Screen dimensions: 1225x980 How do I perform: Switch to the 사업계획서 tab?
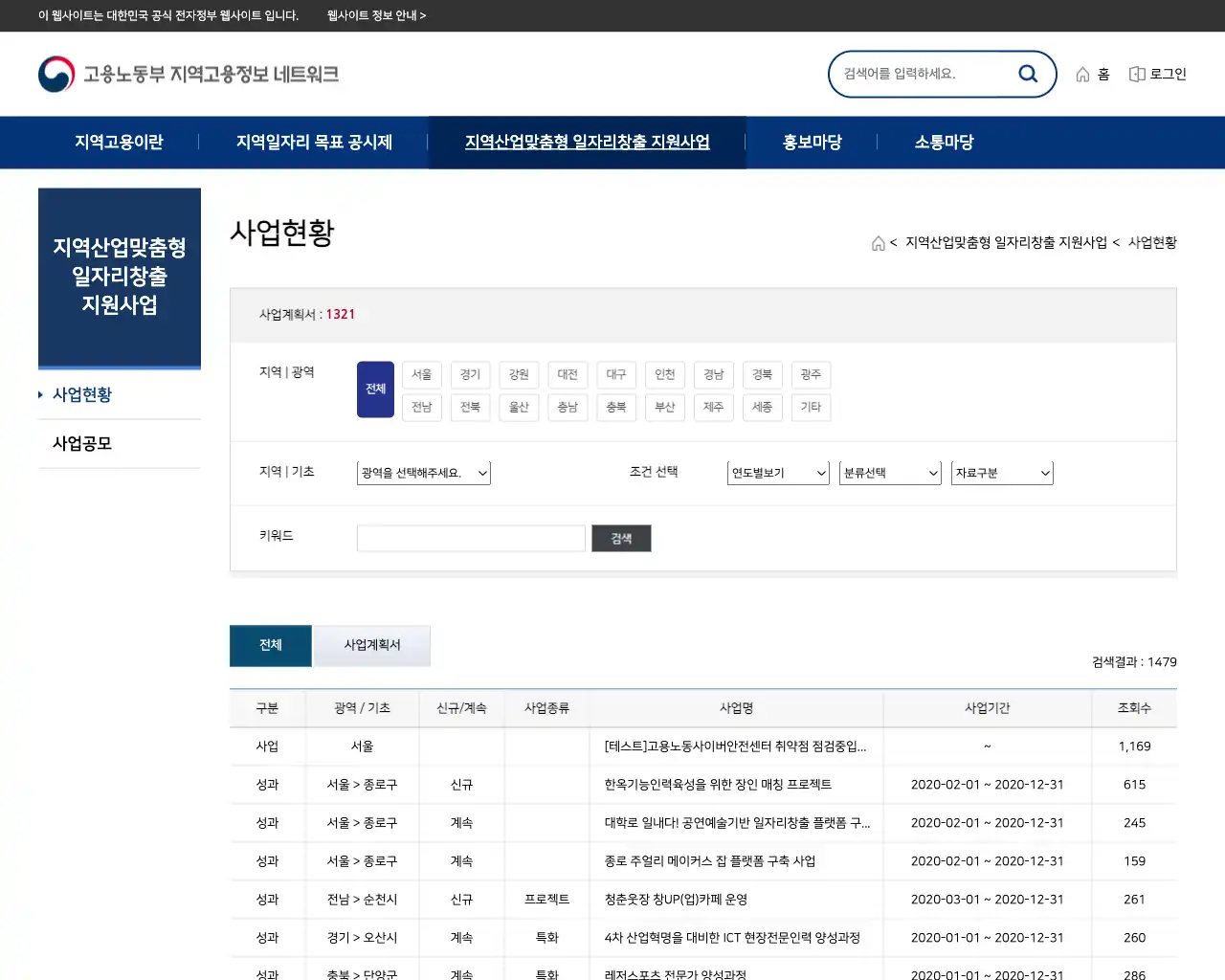pos(373,646)
